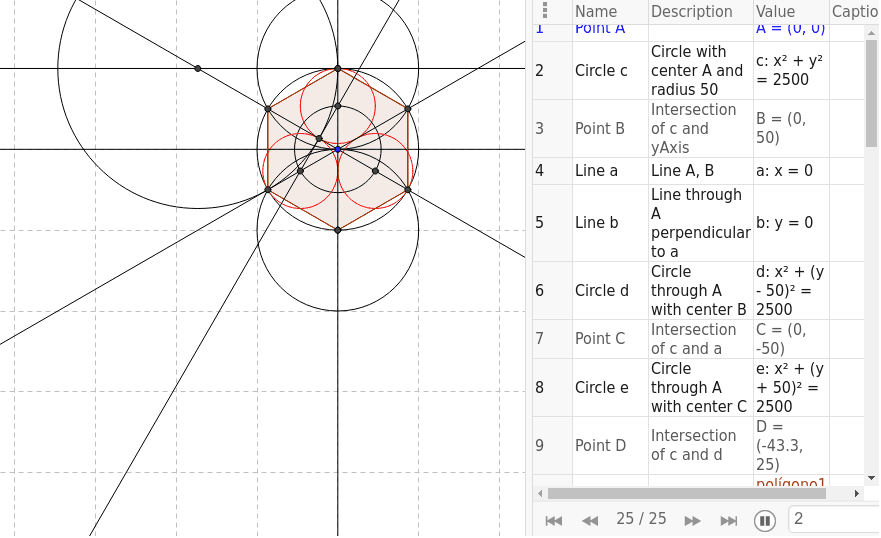Click row number 3 in the protocol table
This screenshot has height=538, width=881.
tap(552, 129)
